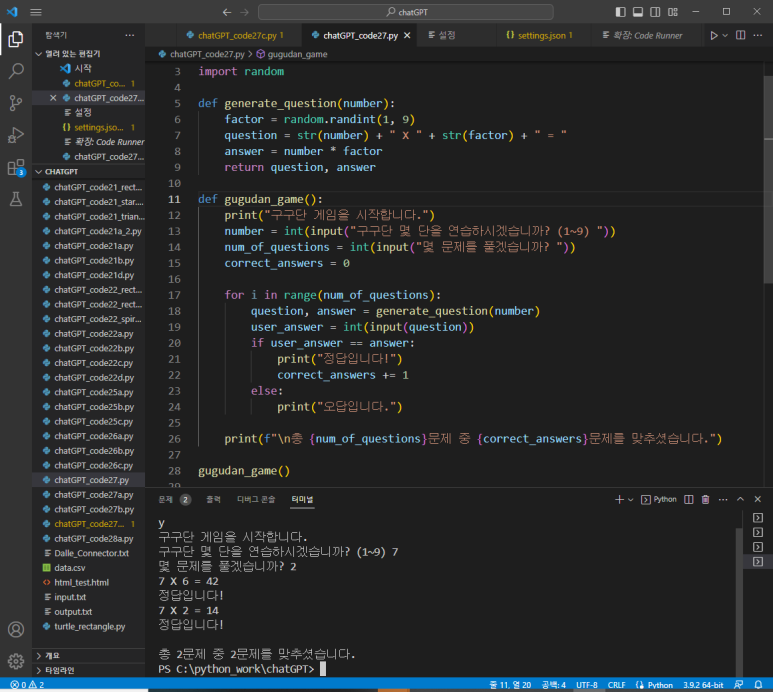This screenshot has height=692, width=773.
Task: Open data.csv in the file tree
Action: pos(89,568)
